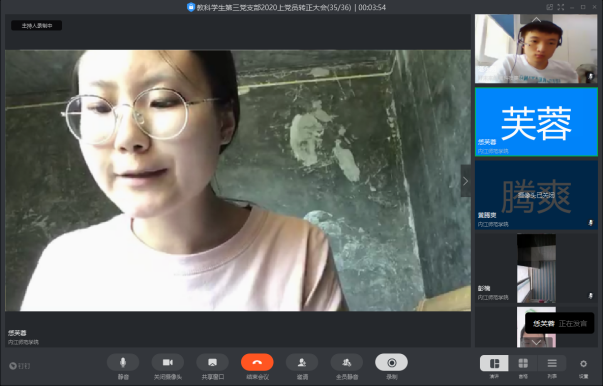Image resolution: width=603 pixels, height=387 pixels.
Task: Collapse participant panel with right chevron
Action: coord(466,181)
